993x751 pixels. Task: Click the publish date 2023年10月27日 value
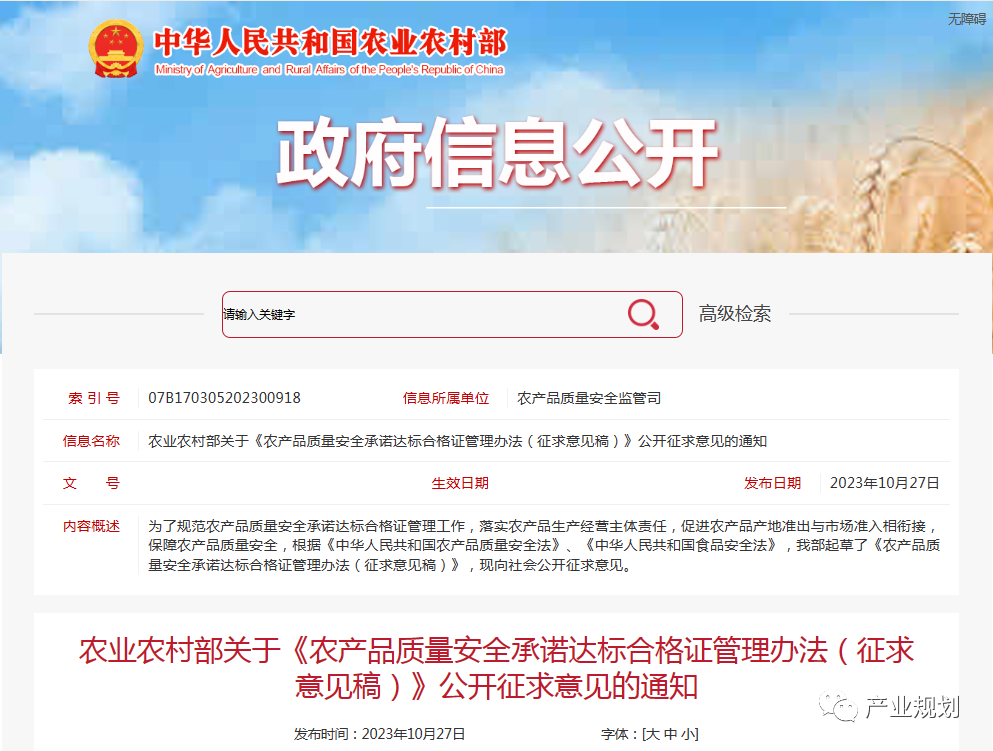coord(884,483)
